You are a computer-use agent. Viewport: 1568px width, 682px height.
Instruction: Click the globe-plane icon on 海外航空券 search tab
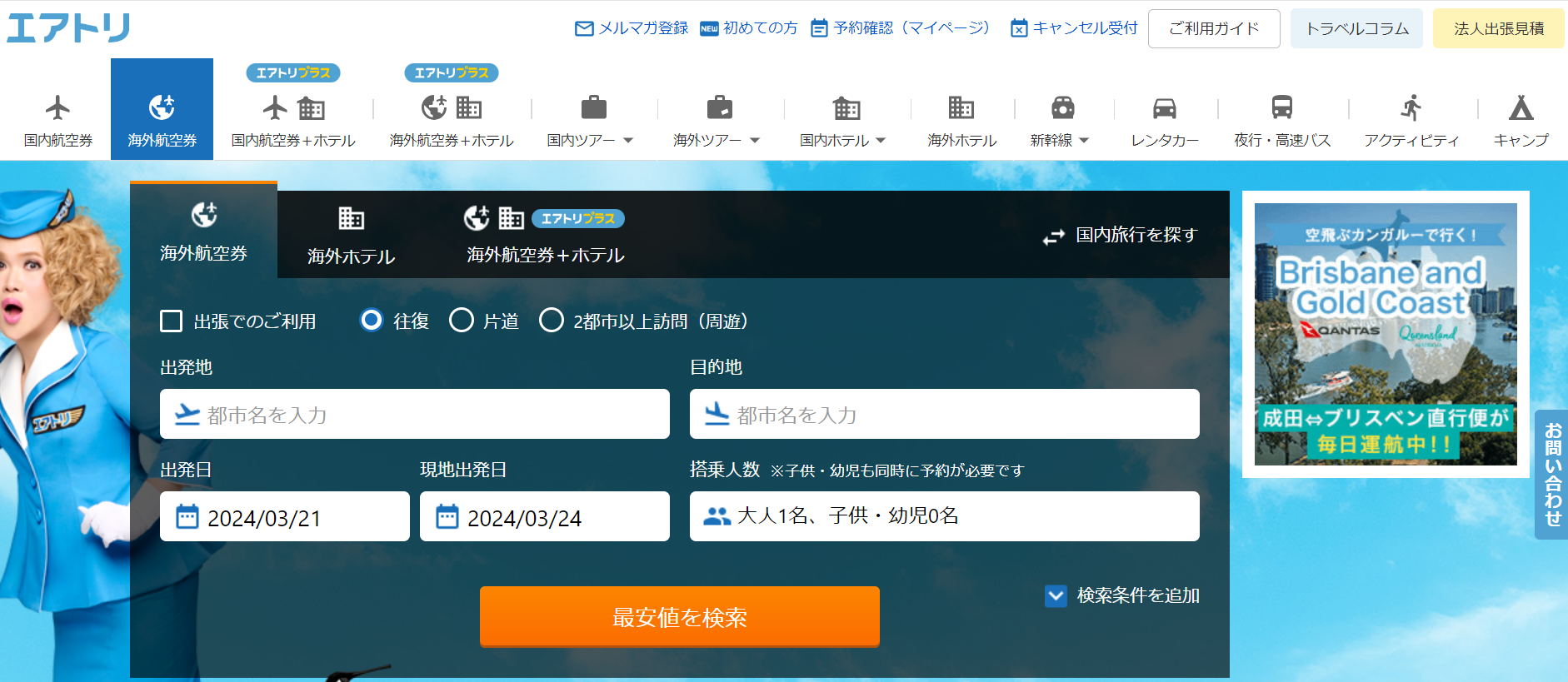204,215
